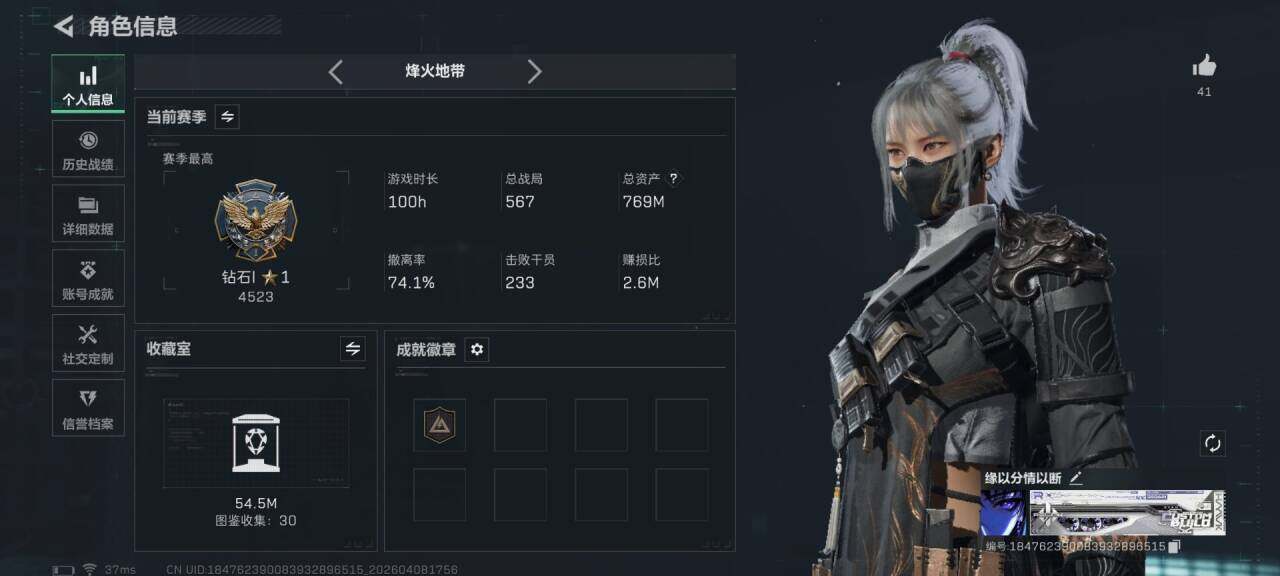Click the 总资产 question mark help icon

click(673, 179)
